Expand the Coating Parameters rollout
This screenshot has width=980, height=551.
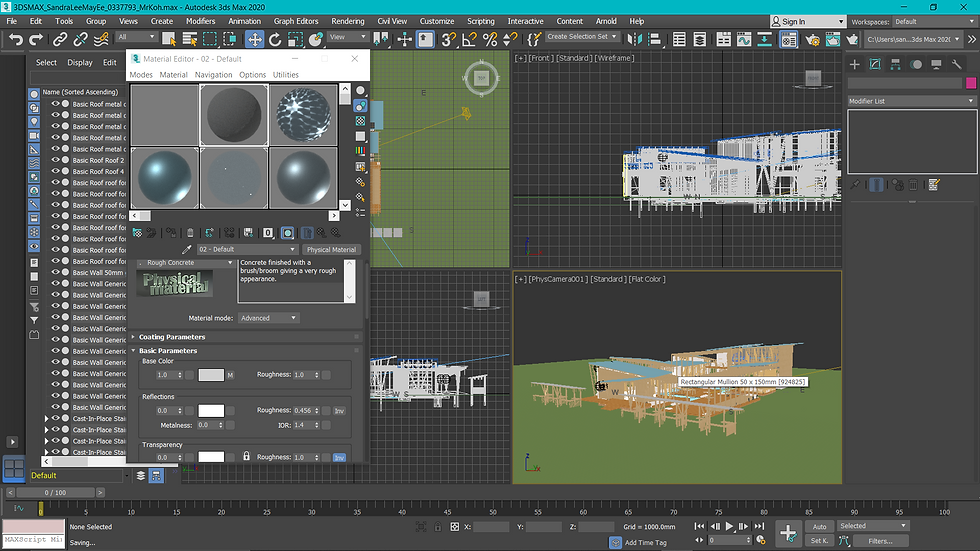pos(172,337)
